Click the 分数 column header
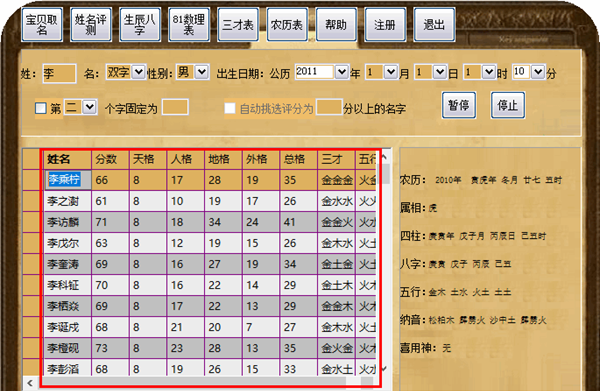Viewport: 600px width, 391px height. click(x=111, y=159)
